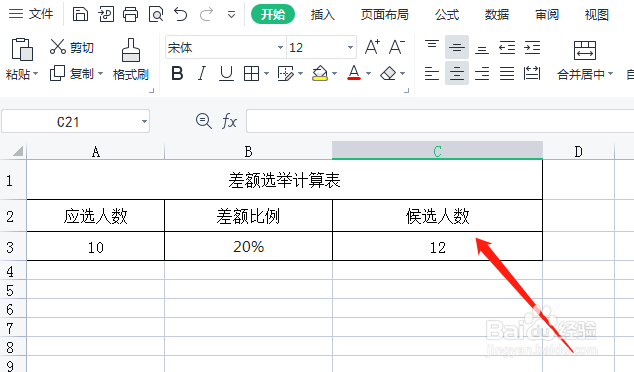
Task: Select cell containing 20%
Action: coord(248,247)
